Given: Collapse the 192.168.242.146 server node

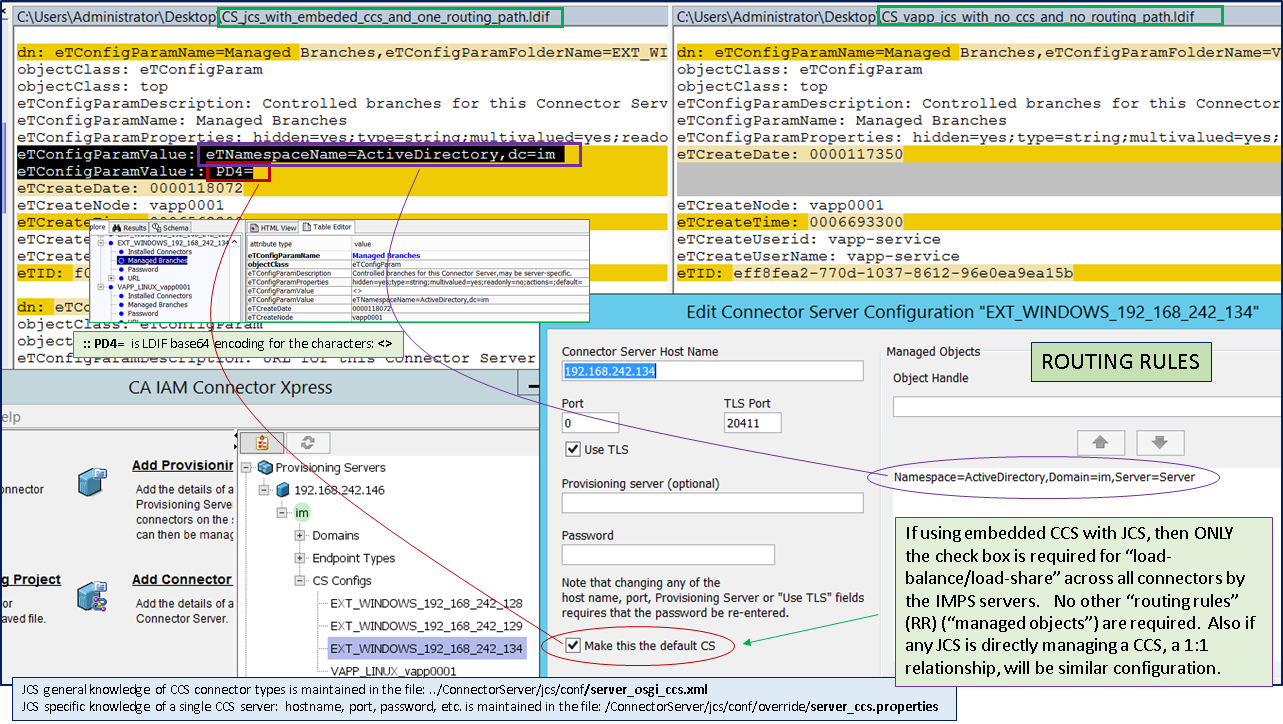Looking at the screenshot, I should click(x=265, y=490).
